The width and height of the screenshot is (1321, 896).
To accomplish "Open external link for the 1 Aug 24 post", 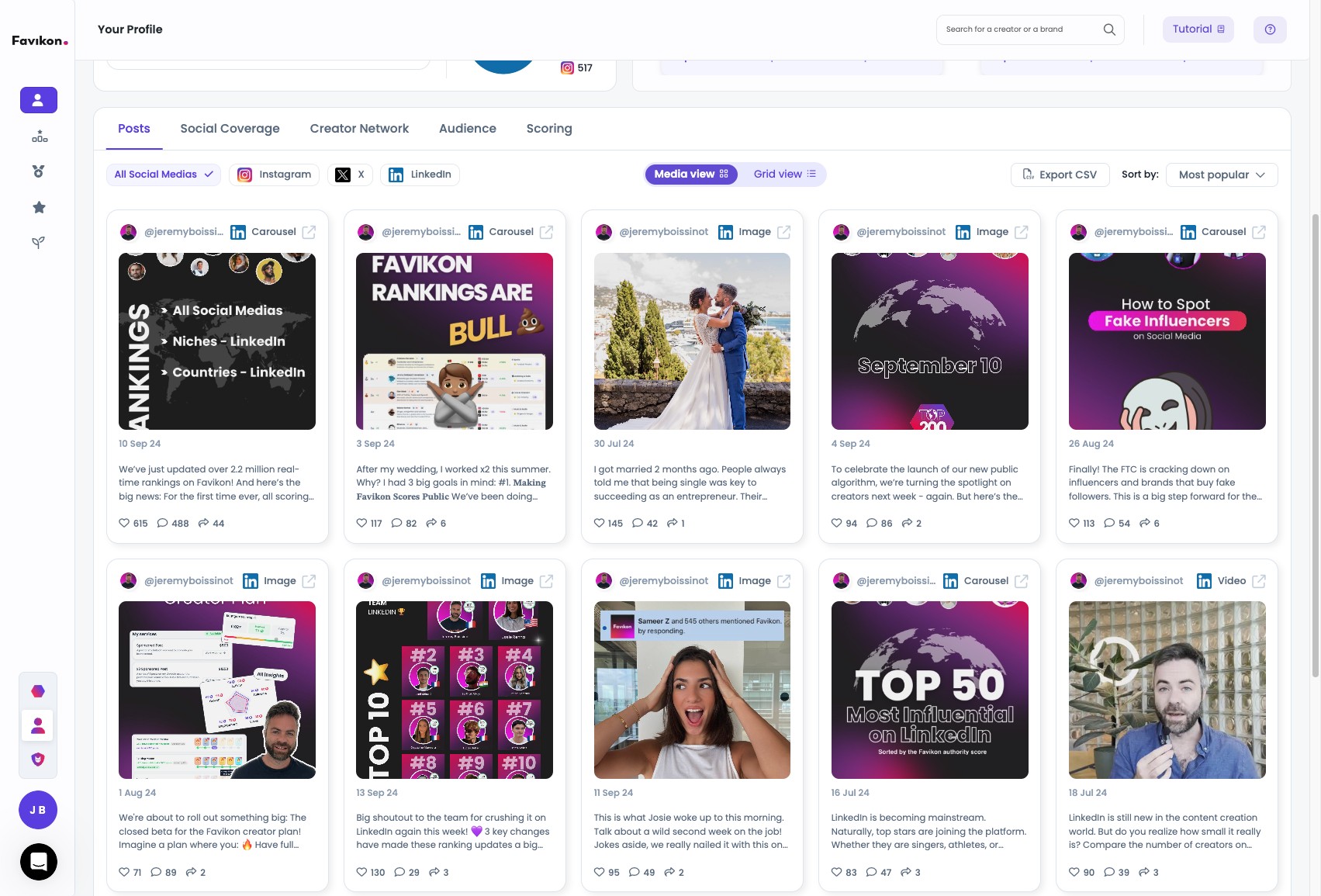I will point(309,581).
